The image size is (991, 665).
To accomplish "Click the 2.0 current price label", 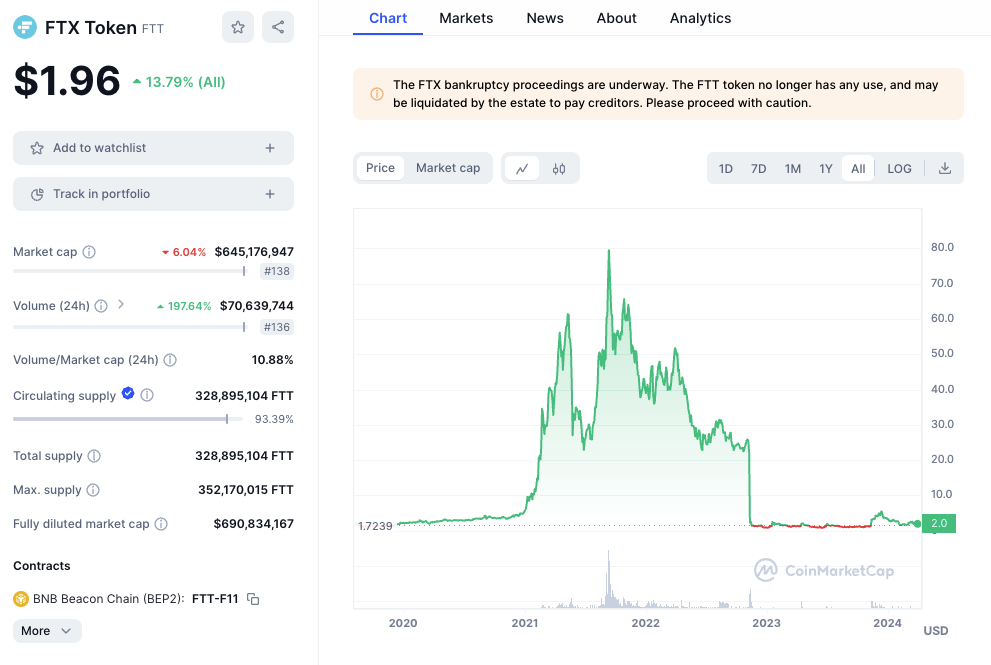I will 939,523.
